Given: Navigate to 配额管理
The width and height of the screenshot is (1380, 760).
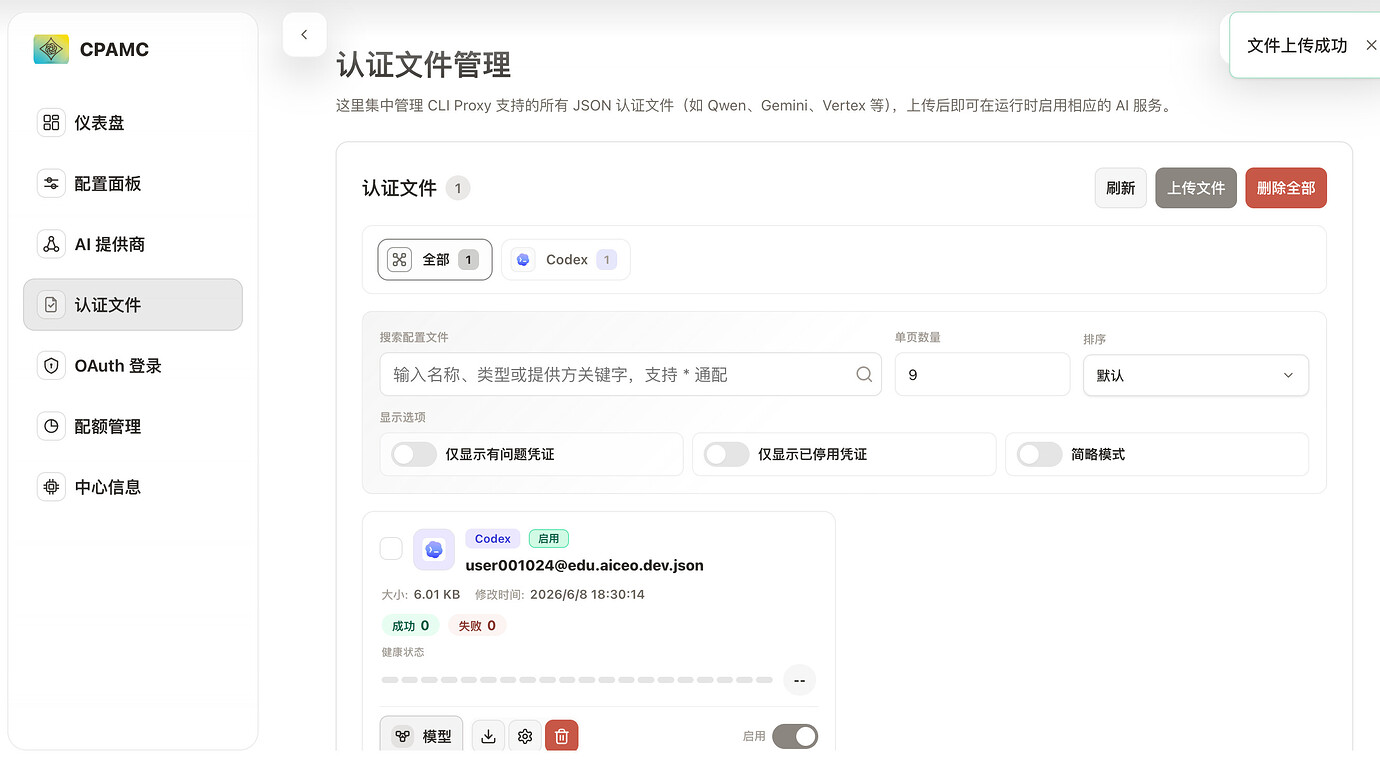Looking at the screenshot, I should coord(132,426).
